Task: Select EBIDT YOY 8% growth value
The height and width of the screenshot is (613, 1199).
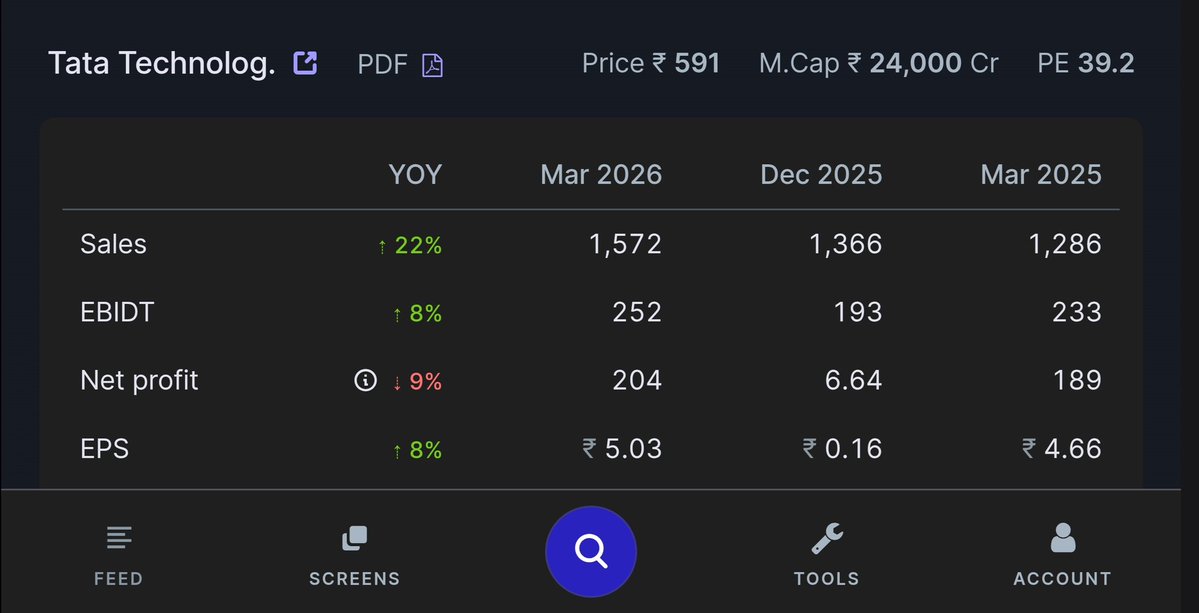Action: (417, 313)
